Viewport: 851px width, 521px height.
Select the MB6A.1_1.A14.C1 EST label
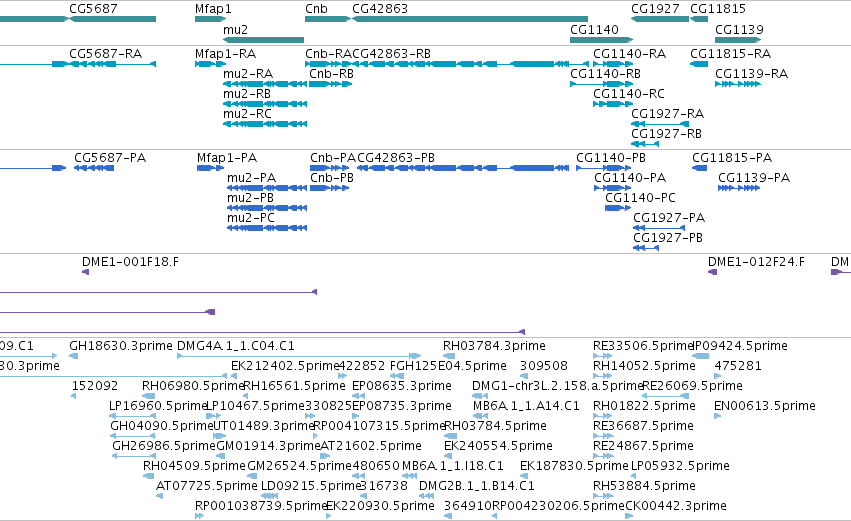click(526, 406)
